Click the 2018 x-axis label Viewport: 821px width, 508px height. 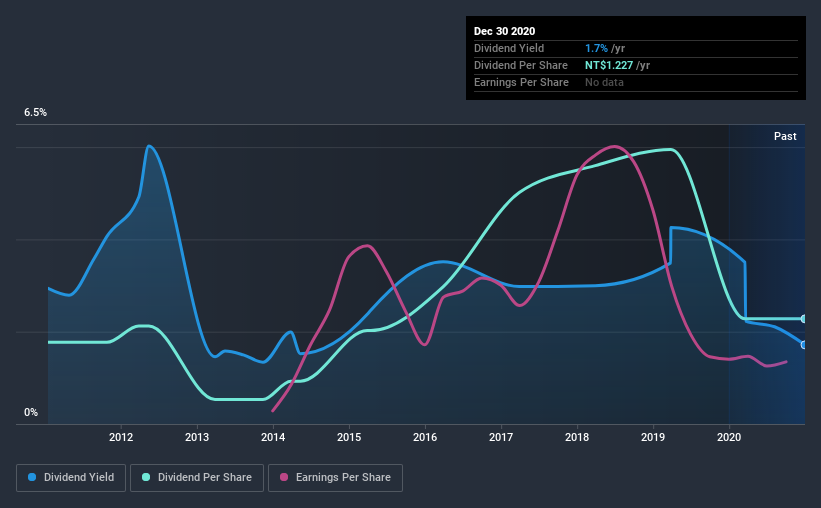coord(577,437)
